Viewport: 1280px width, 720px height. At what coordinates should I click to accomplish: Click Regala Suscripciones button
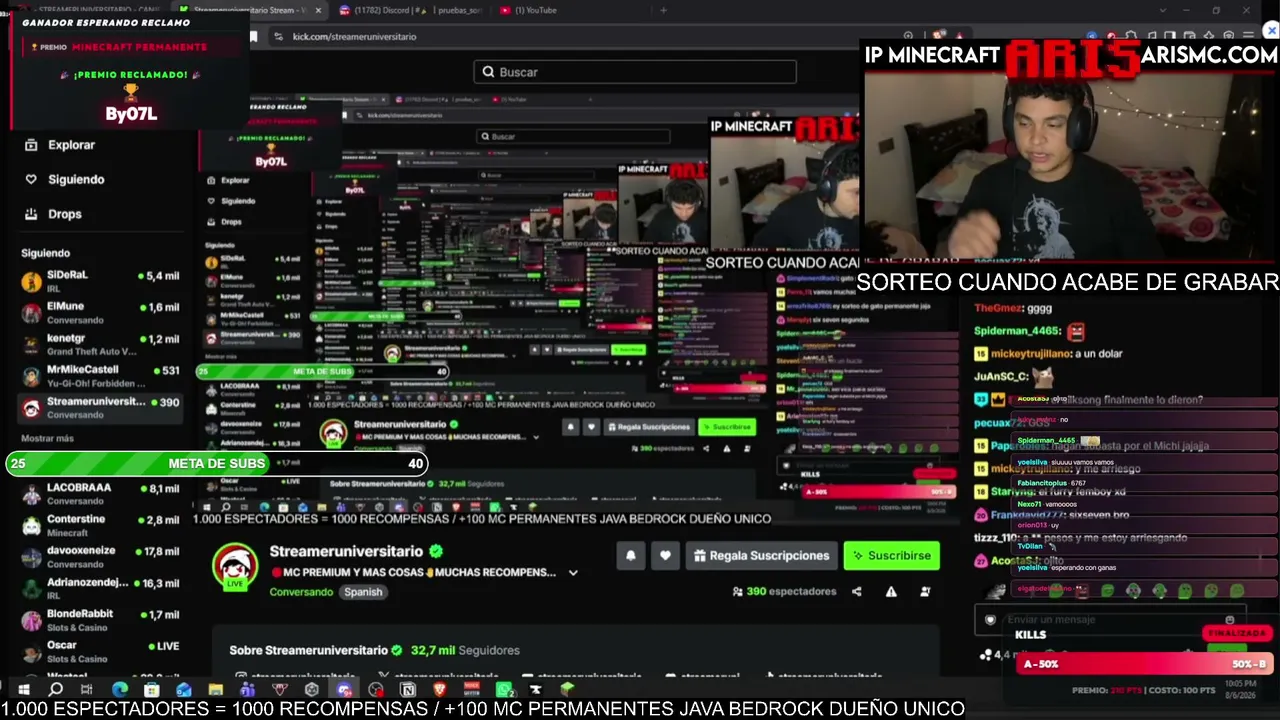(761, 555)
